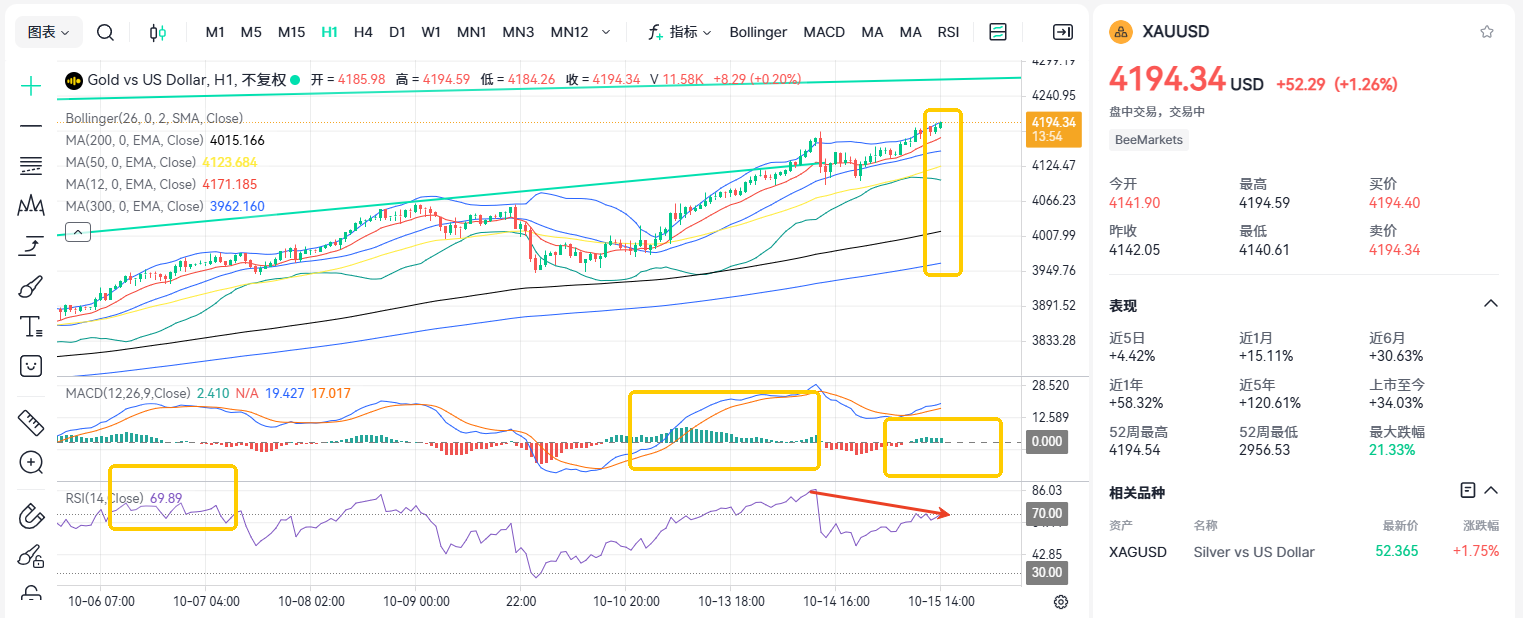The image size is (1523, 618).
Task: Add XAUUSD to favorites star
Action: 1487,32
